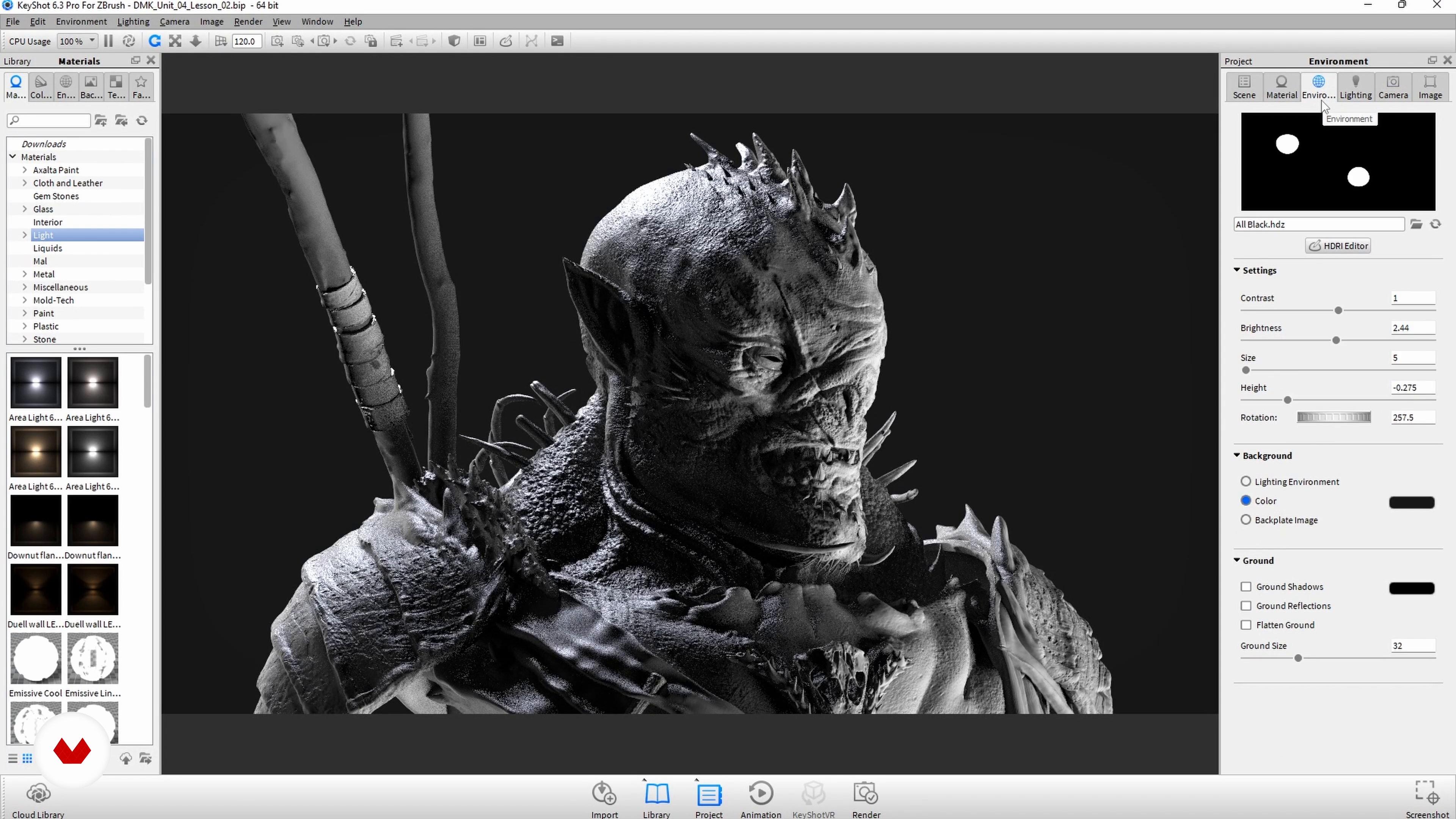Image resolution: width=1456 pixels, height=819 pixels.
Task: Open the HDRI Editor button
Action: point(1338,246)
